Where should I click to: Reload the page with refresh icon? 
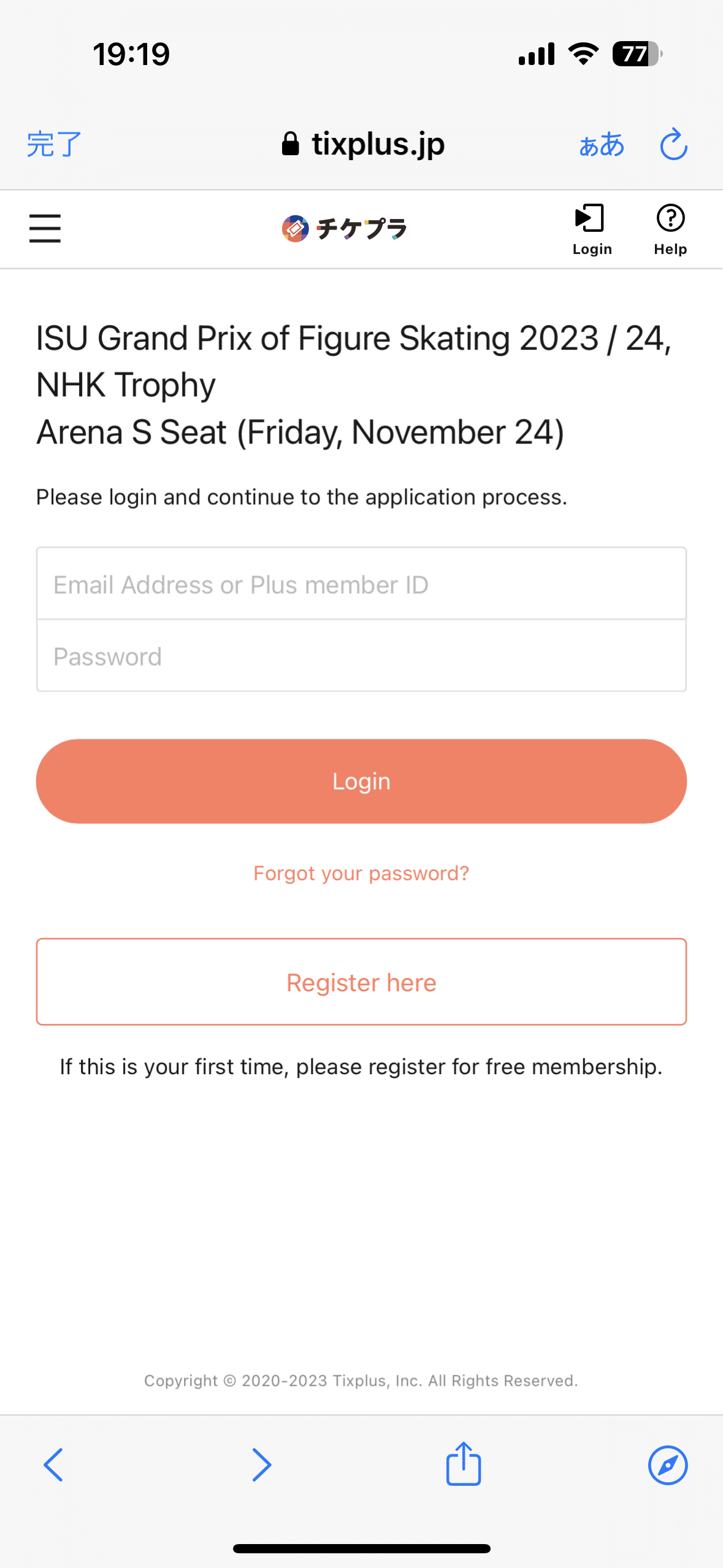click(673, 145)
